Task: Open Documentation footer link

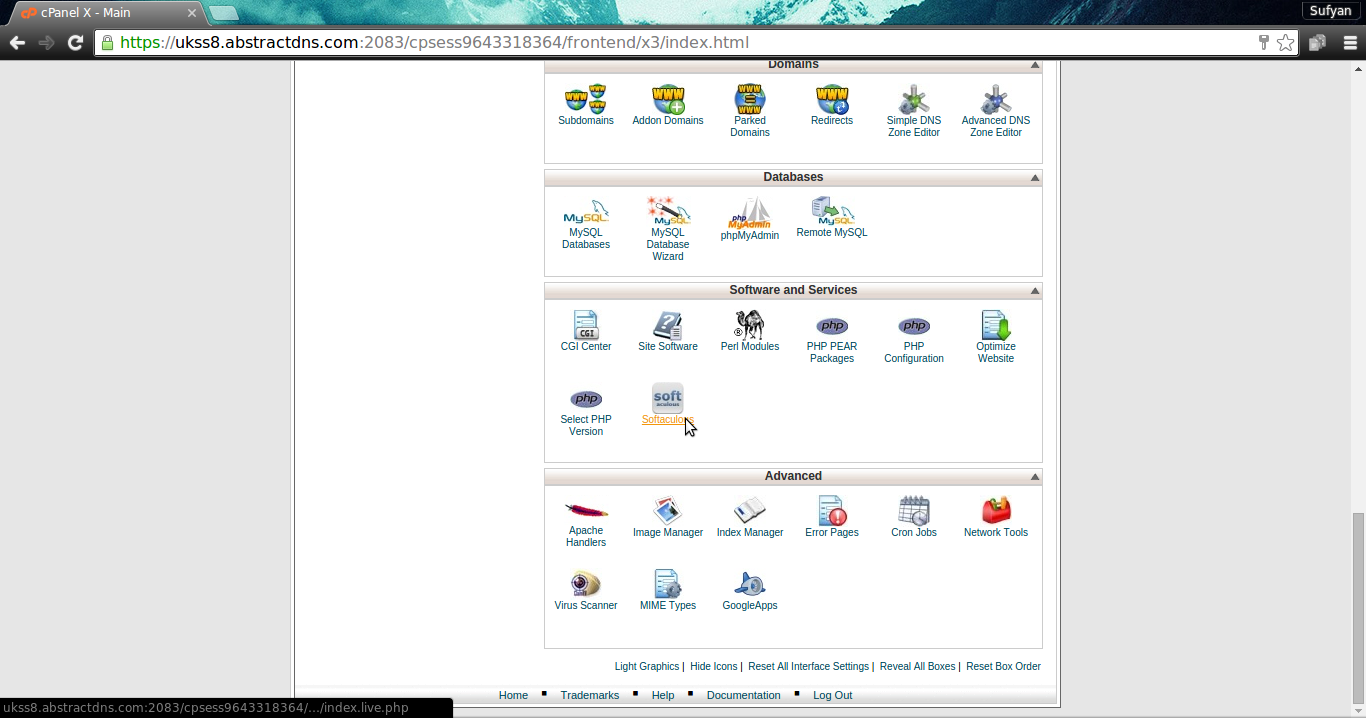Action: click(744, 695)
